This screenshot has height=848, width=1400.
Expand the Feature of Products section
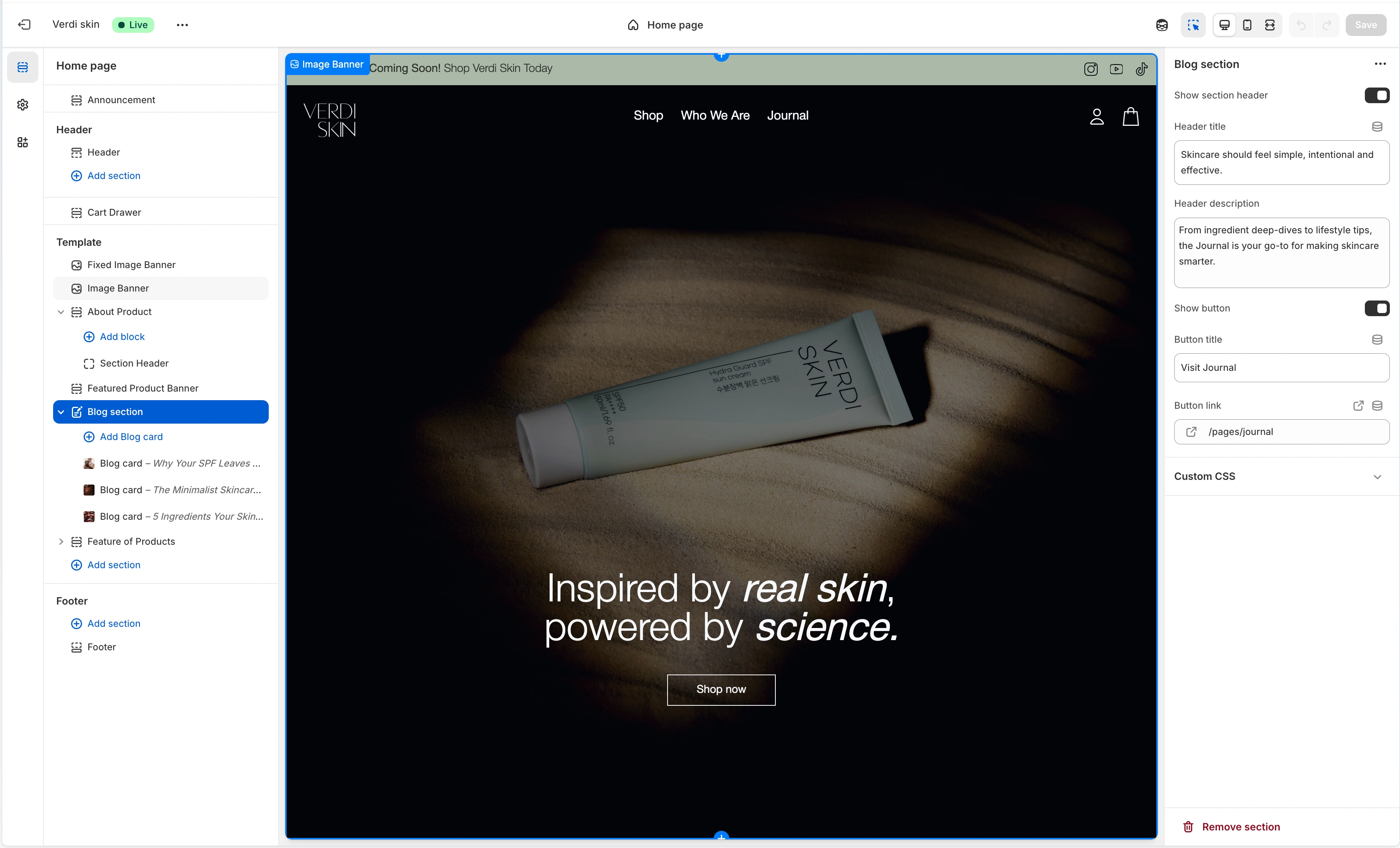pyautogui.click(x=61, y=541)
